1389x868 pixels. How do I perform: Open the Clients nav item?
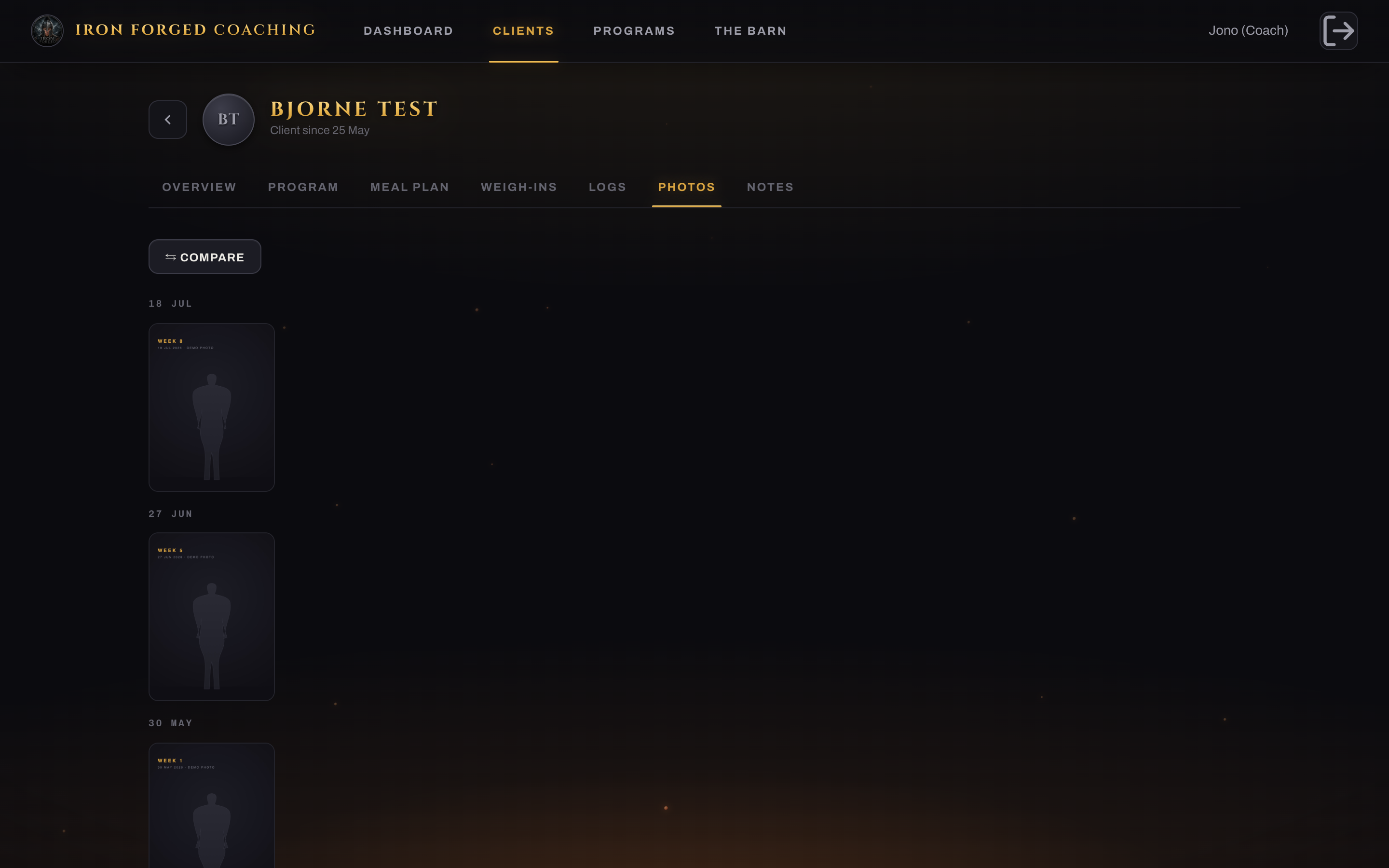click(523, 31)
